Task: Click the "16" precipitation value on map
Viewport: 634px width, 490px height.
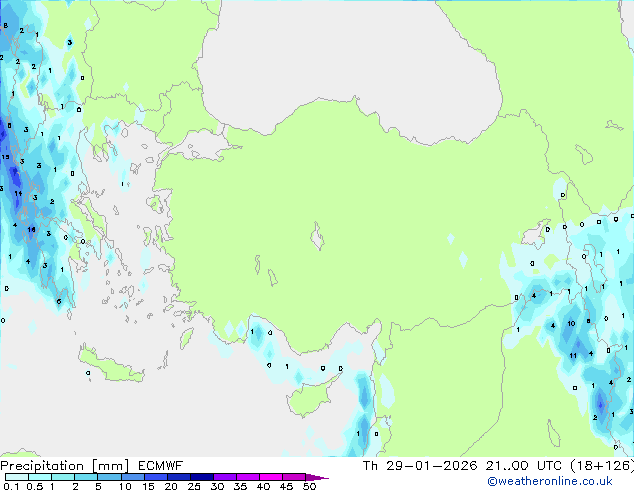Action: click(31, 230)
